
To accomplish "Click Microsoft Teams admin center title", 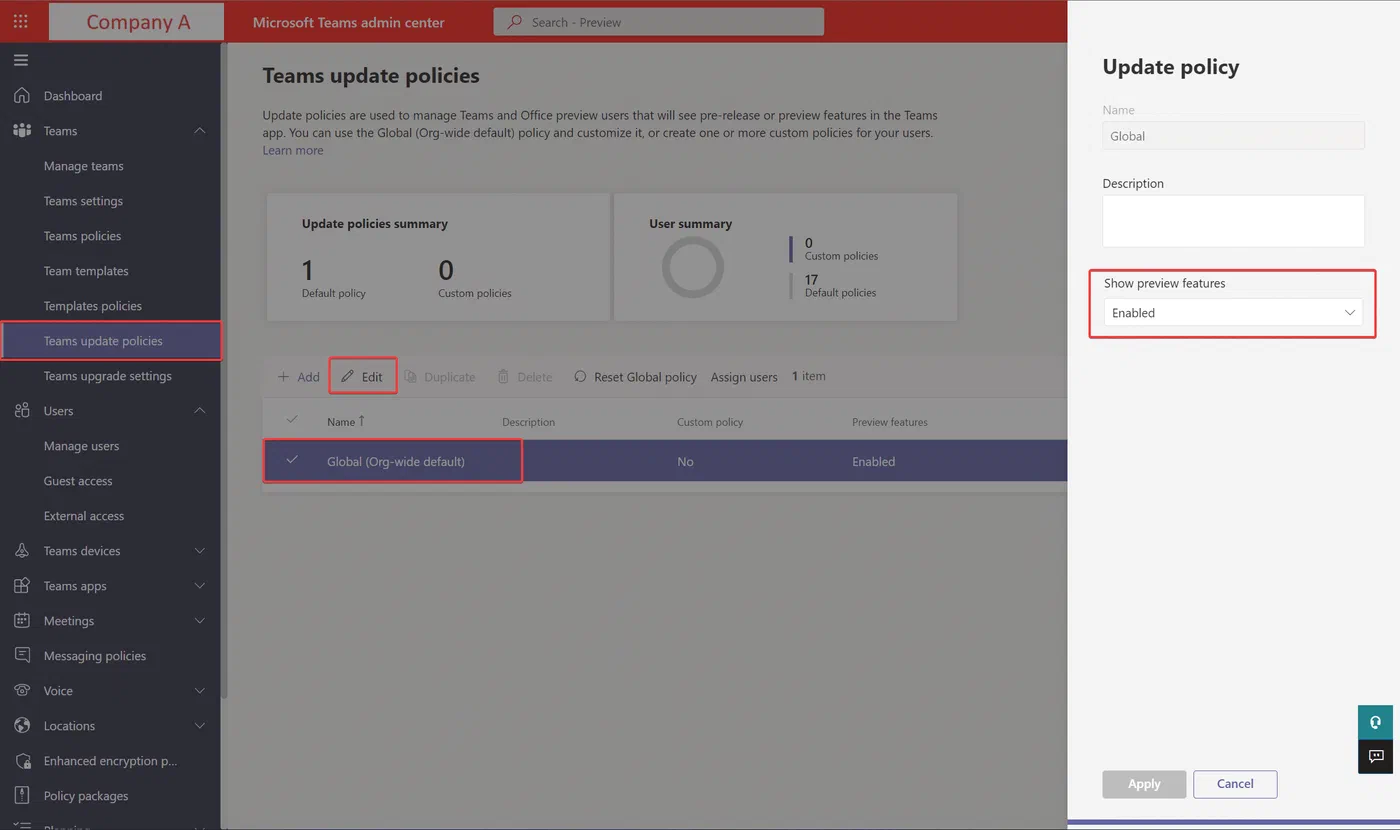I will [x=349, y=22].
